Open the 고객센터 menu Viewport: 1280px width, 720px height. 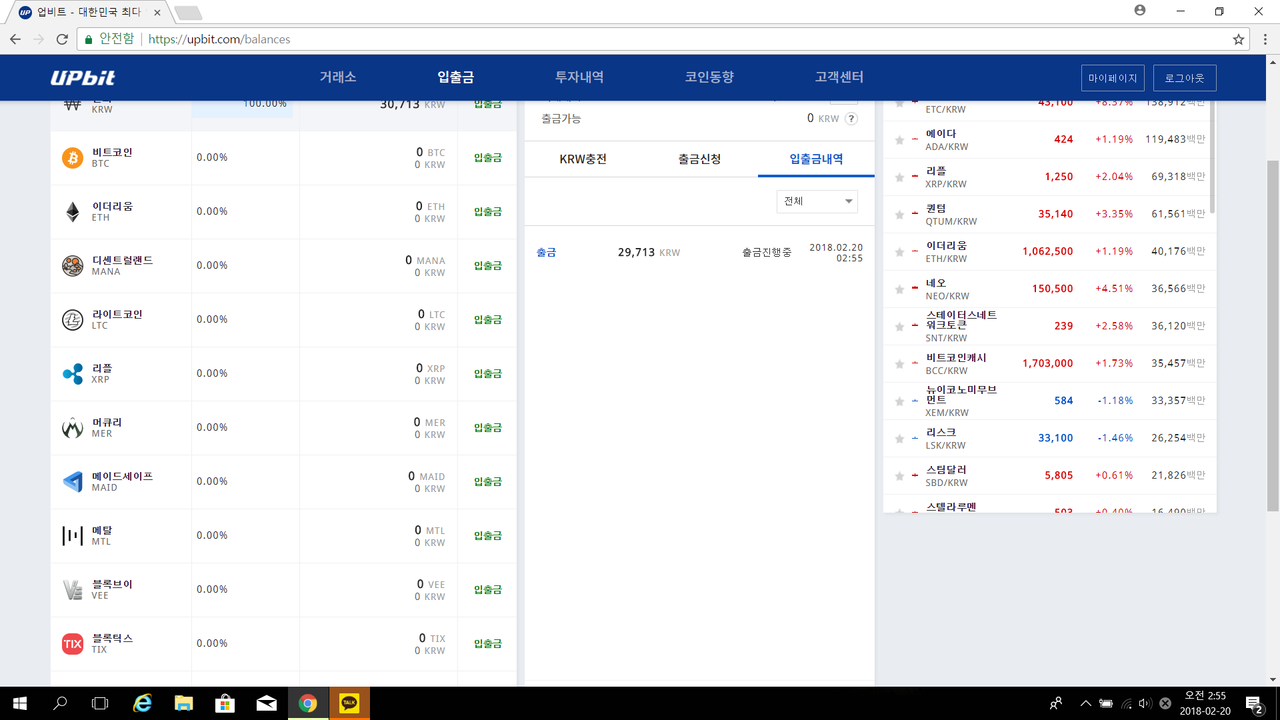click(839, 77)
